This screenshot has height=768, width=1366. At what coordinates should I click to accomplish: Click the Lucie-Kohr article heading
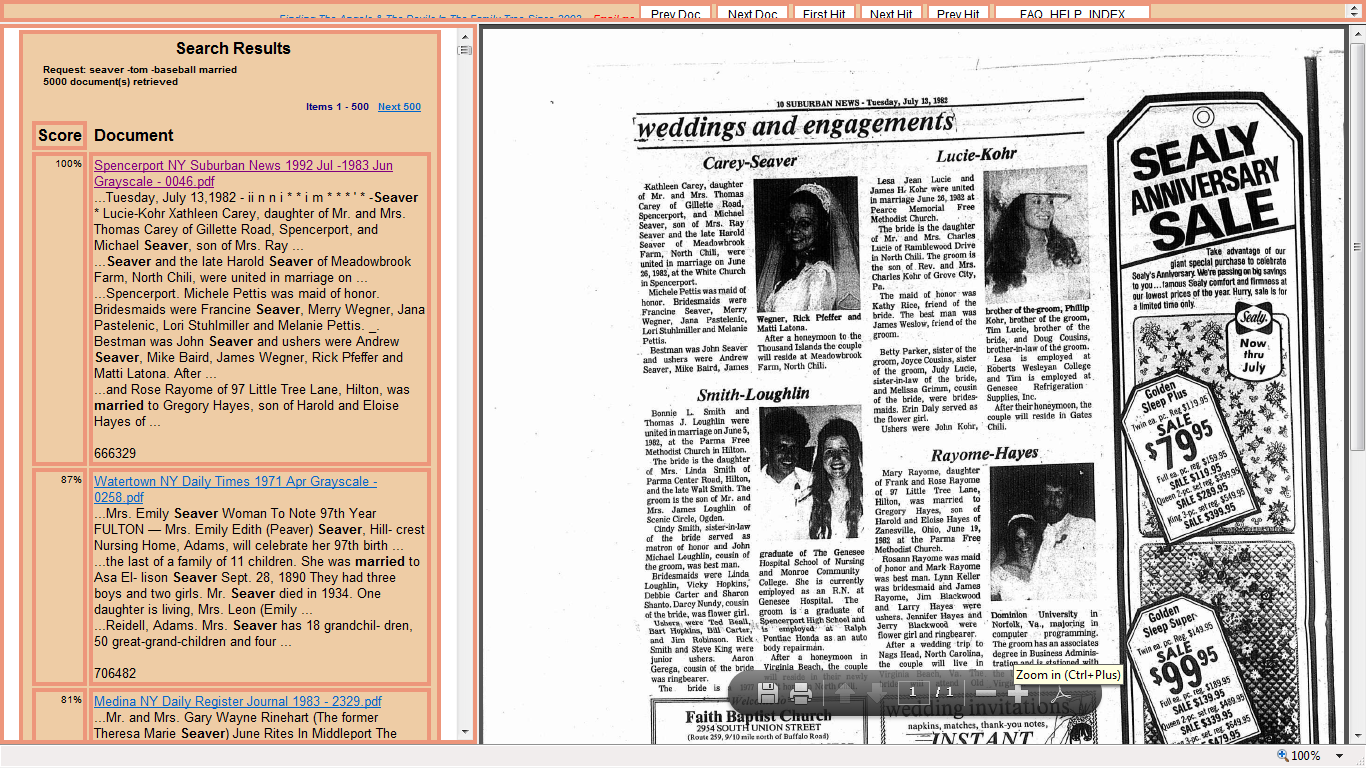pos(976,155)
